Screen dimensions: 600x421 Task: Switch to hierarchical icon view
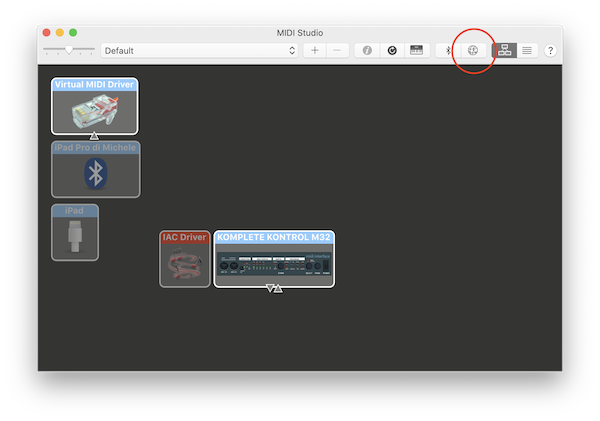tap(504, 51)
